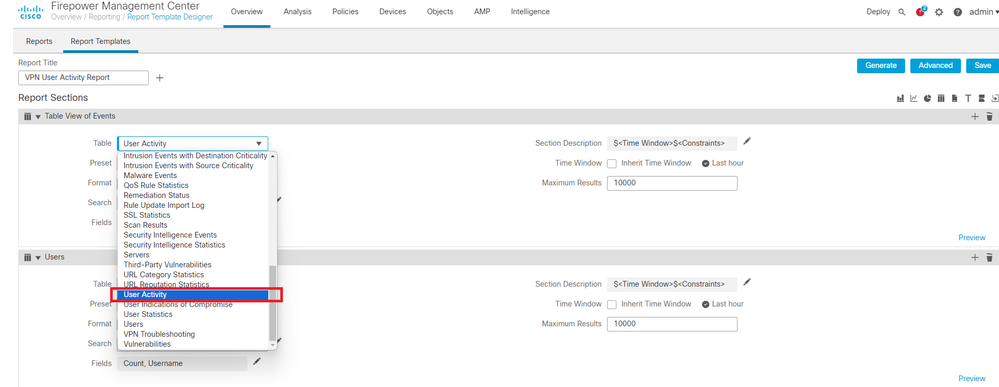This screenshot has height=387, width=999.
Task: Pick the down arrow of list scrollbar
Action: [273, 345]
